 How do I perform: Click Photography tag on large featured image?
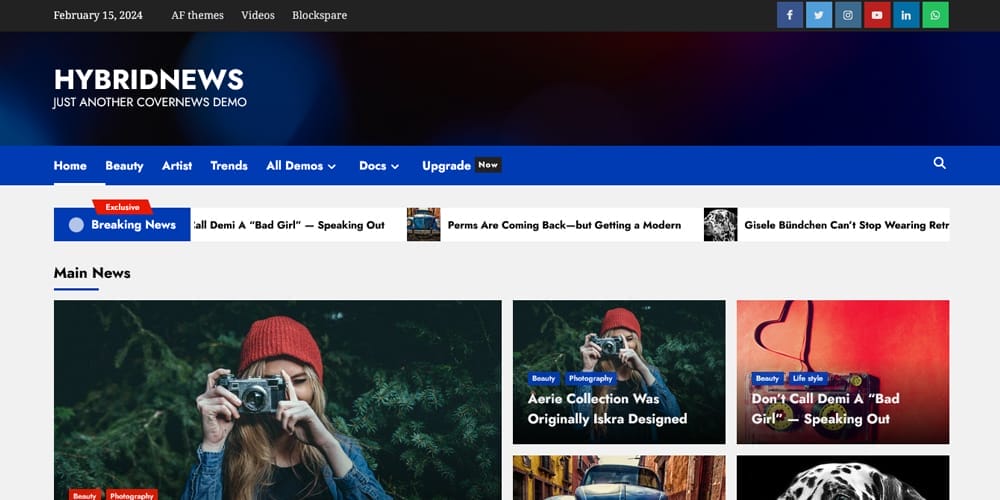[131, 496]
